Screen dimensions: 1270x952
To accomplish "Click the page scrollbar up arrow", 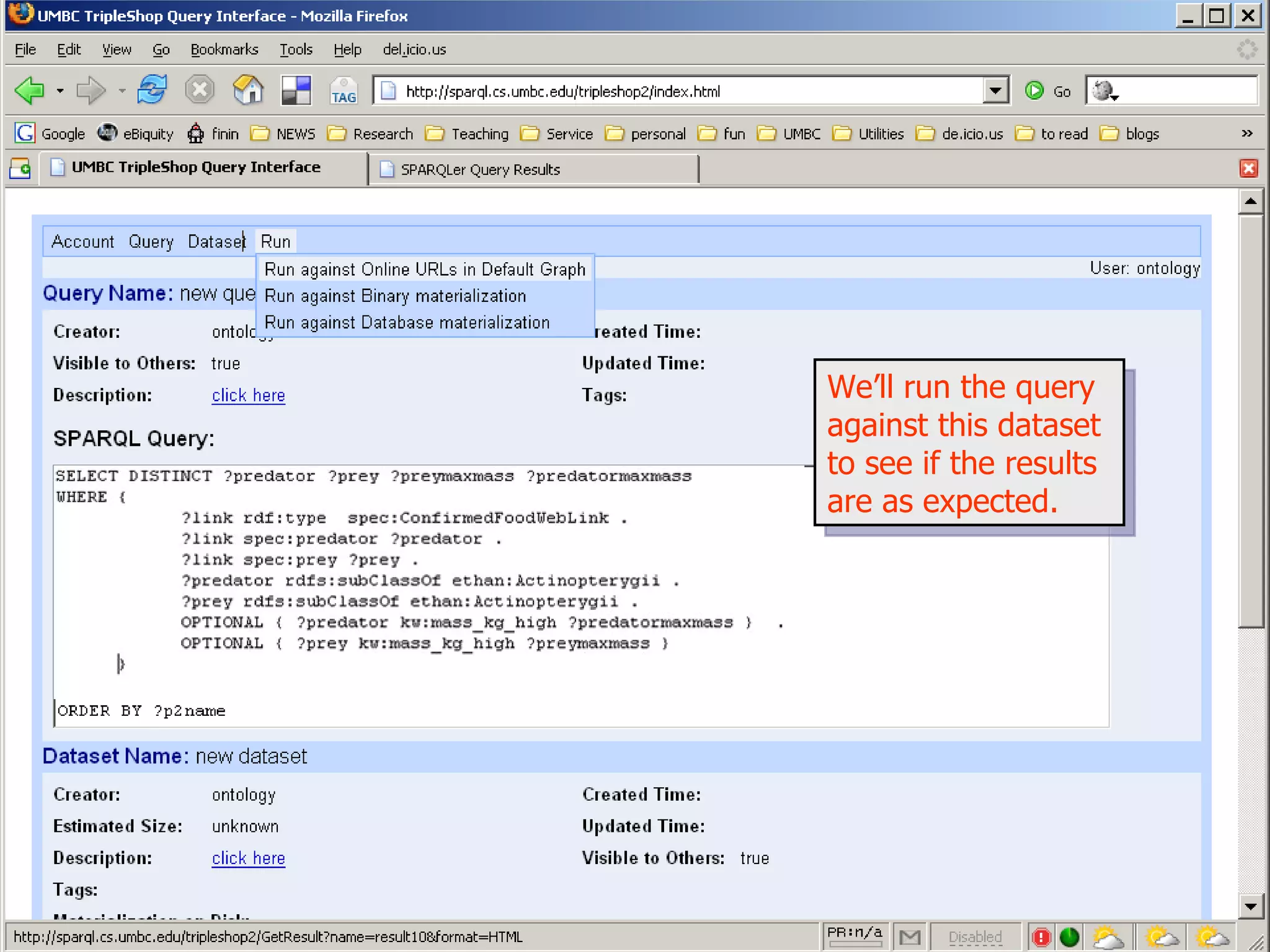I will coord(1251,201).
